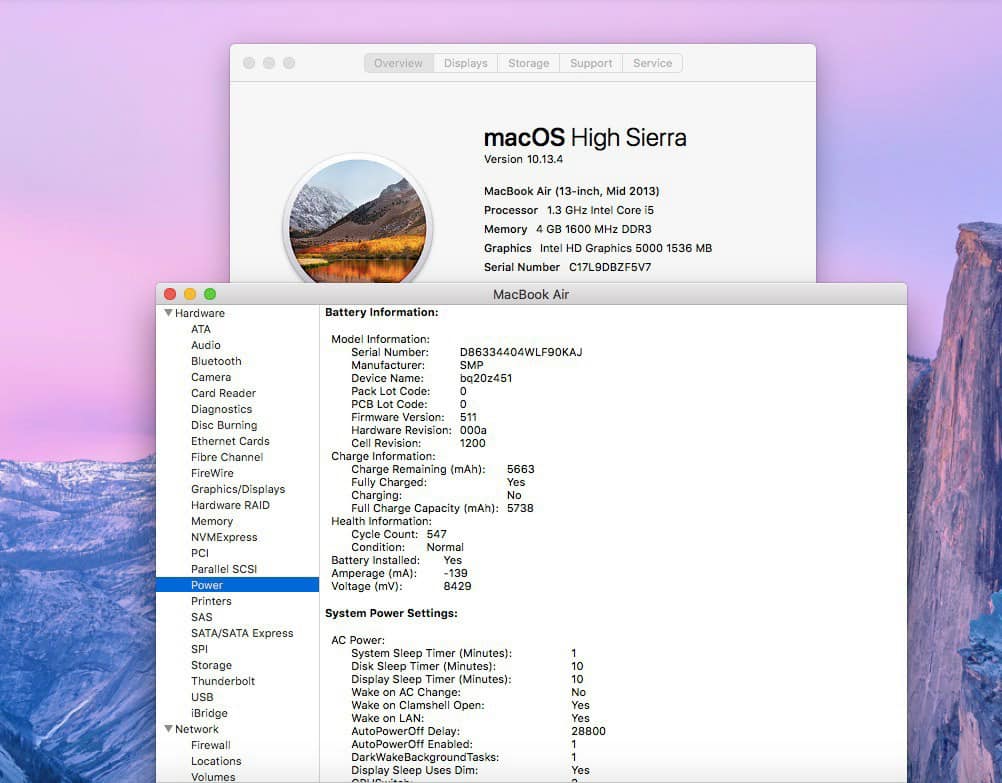Show Thunderbolt hardware information
1002x783 pixels.
pos(223,681)
